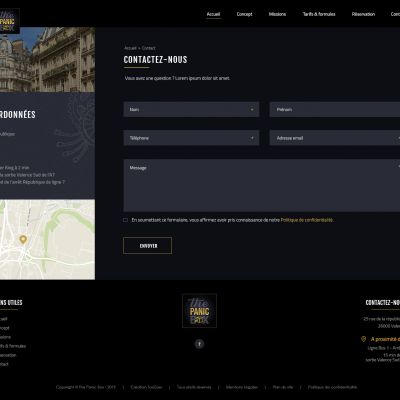Screen dimensions: 400x400
Task: Click the 'Création' credit link in the footer bar
Action: click(146, 387)
